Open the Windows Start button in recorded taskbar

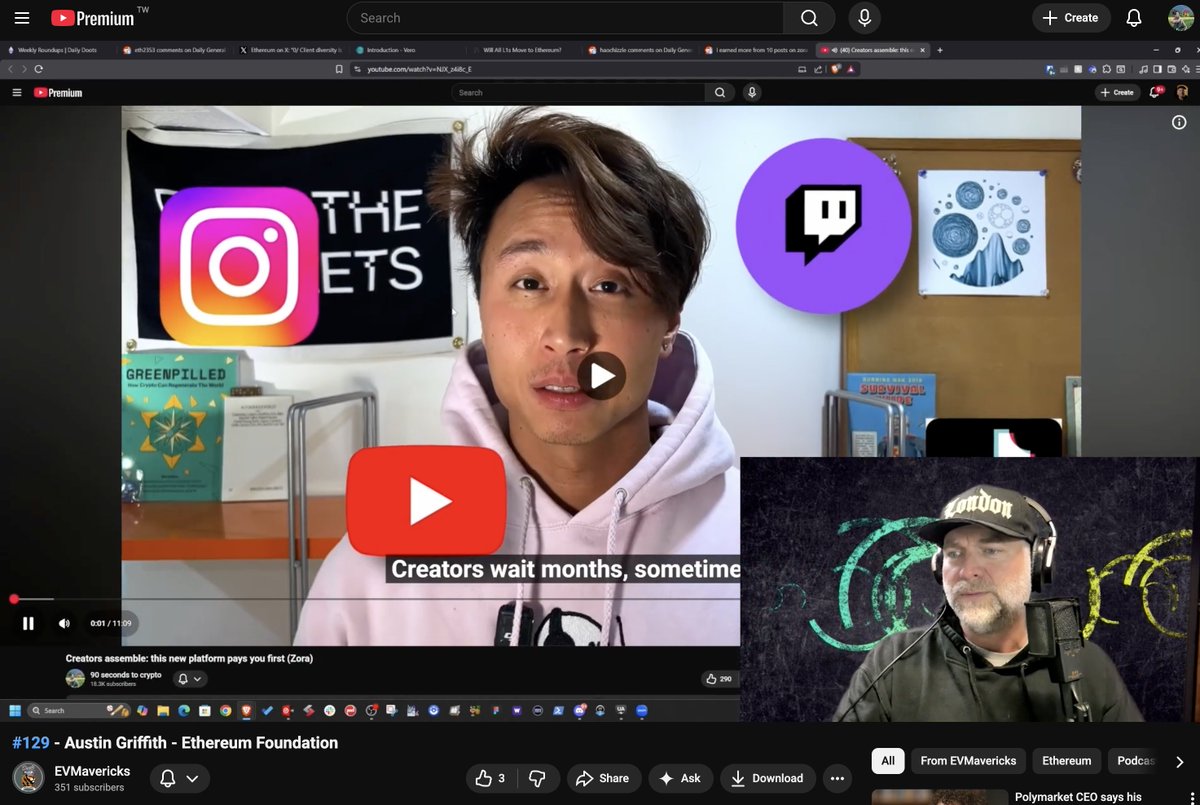click(15, 710)
